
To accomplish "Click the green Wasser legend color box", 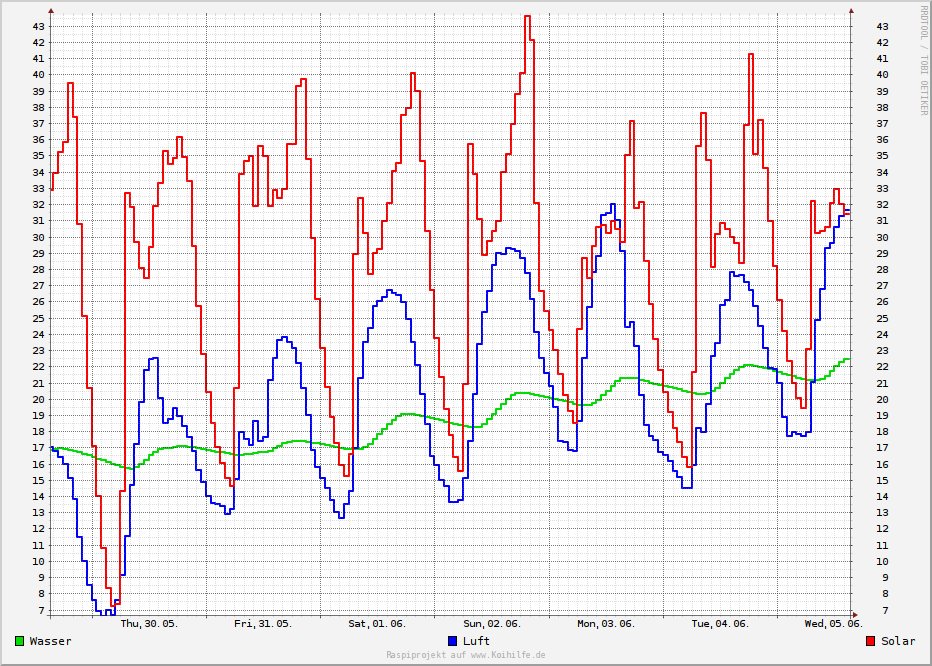I will (20, 641).
